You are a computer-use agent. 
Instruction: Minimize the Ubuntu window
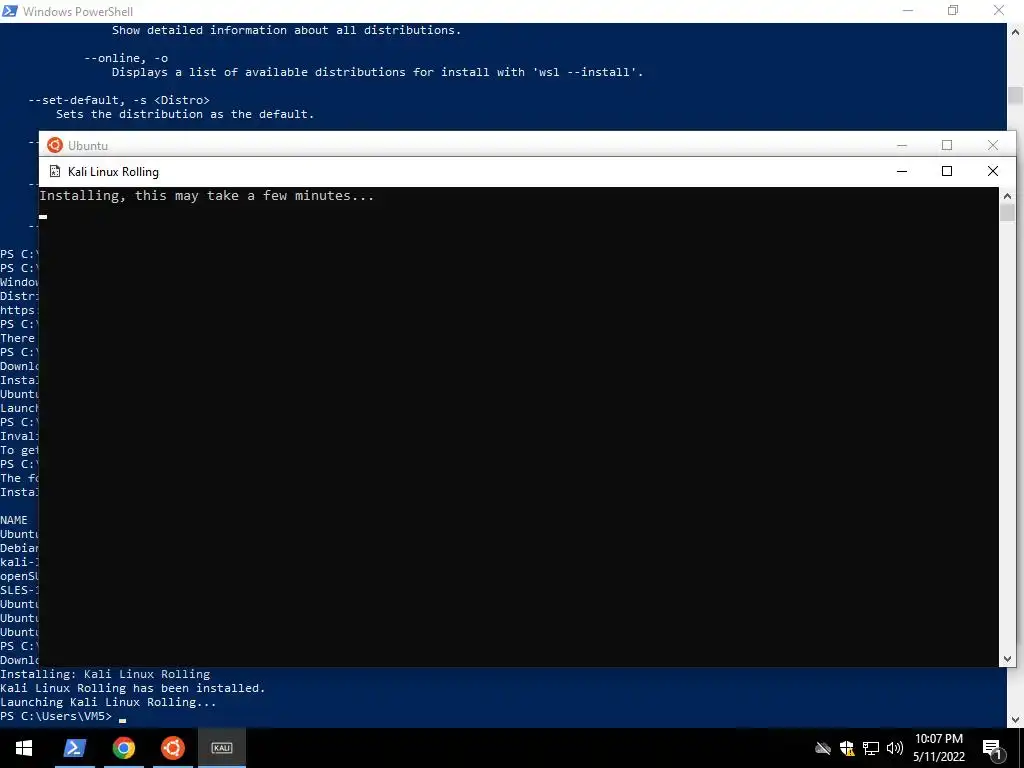902,145
